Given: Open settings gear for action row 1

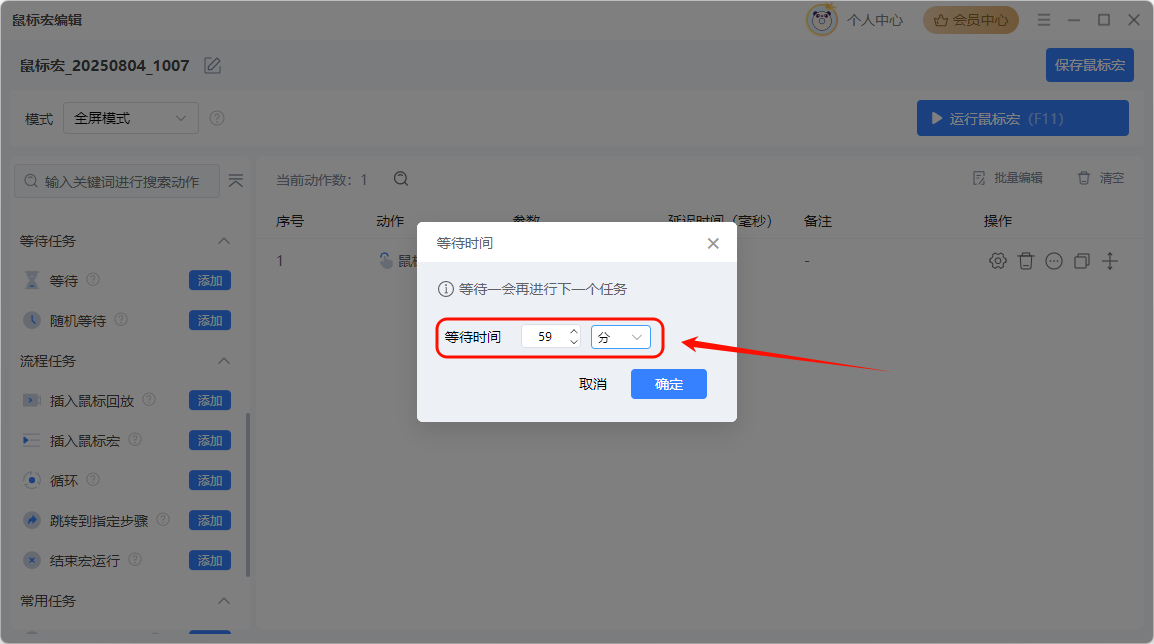Looking at the screenshot, I should click(997, 261).
